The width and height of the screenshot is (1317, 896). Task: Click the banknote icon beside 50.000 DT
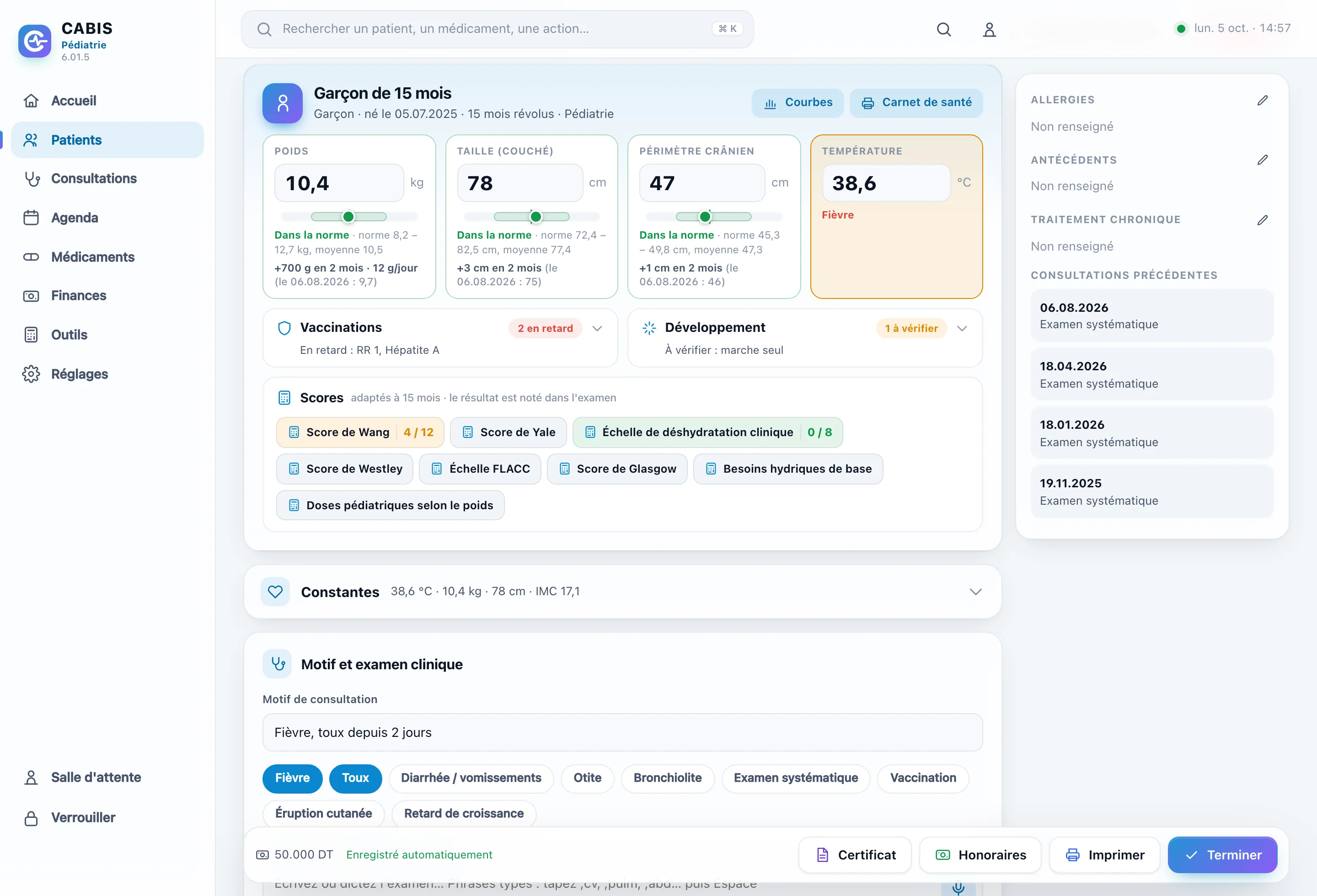[x=262, y=855]
